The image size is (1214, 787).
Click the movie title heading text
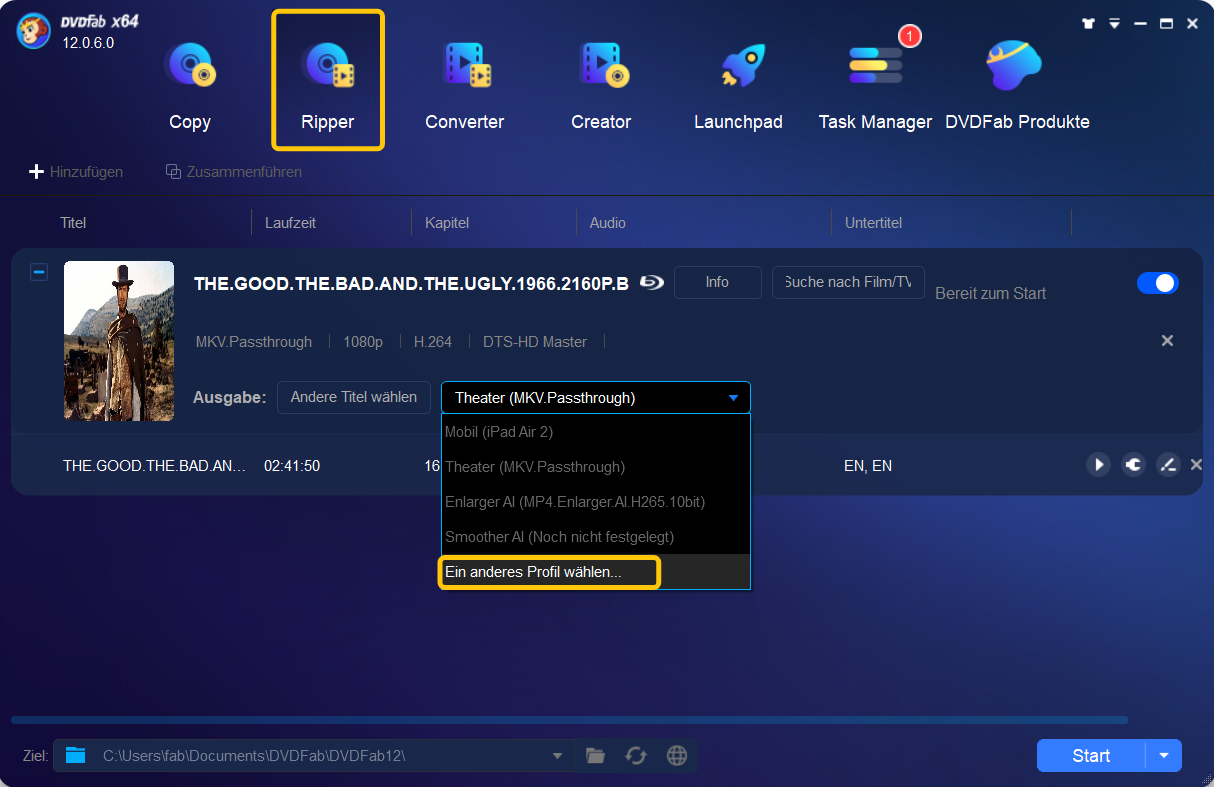tap(411, 283)
